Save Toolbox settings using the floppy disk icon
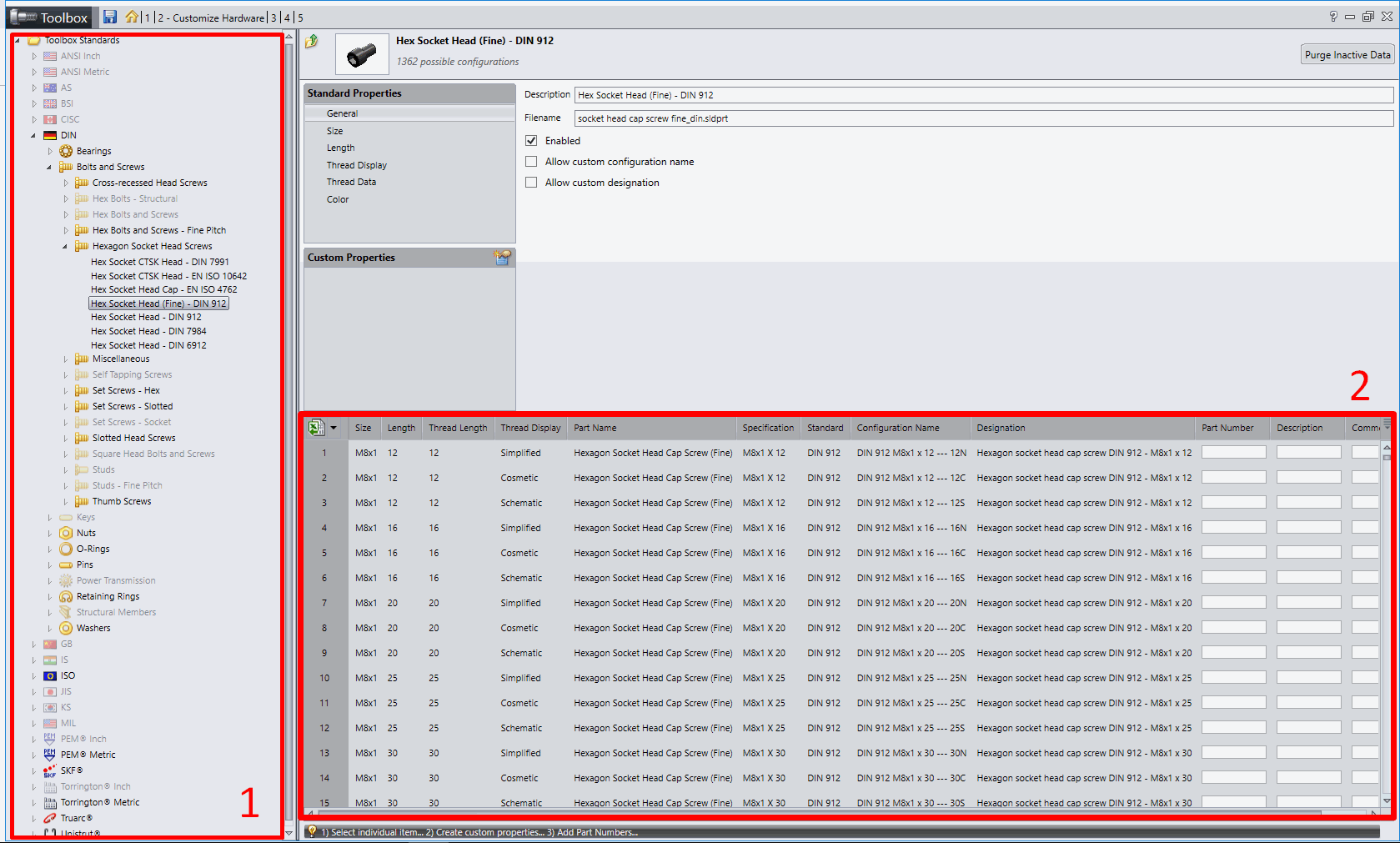The image size is (1400, 843). (109, 17)
